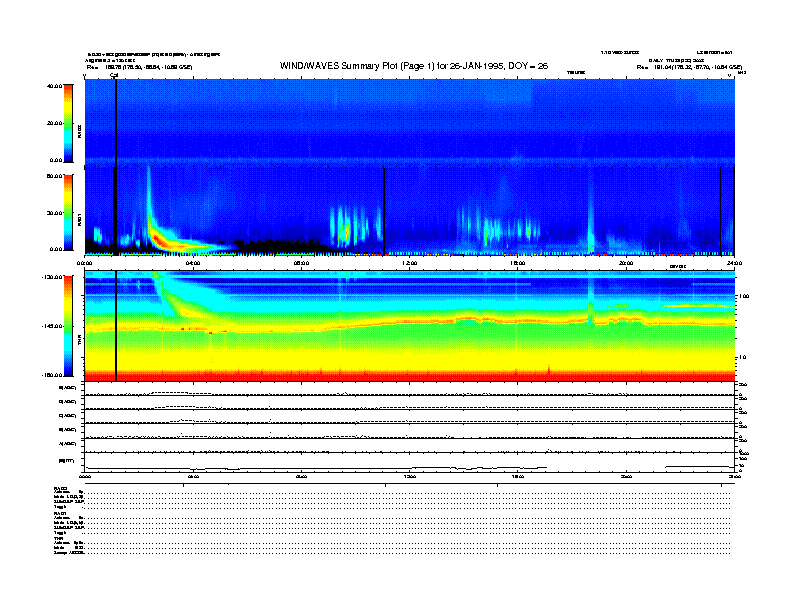The height and width of the screenshot is (612, 792).
Task: Click the 40.00 label on RAD2 scale
Action: [54, 86]
